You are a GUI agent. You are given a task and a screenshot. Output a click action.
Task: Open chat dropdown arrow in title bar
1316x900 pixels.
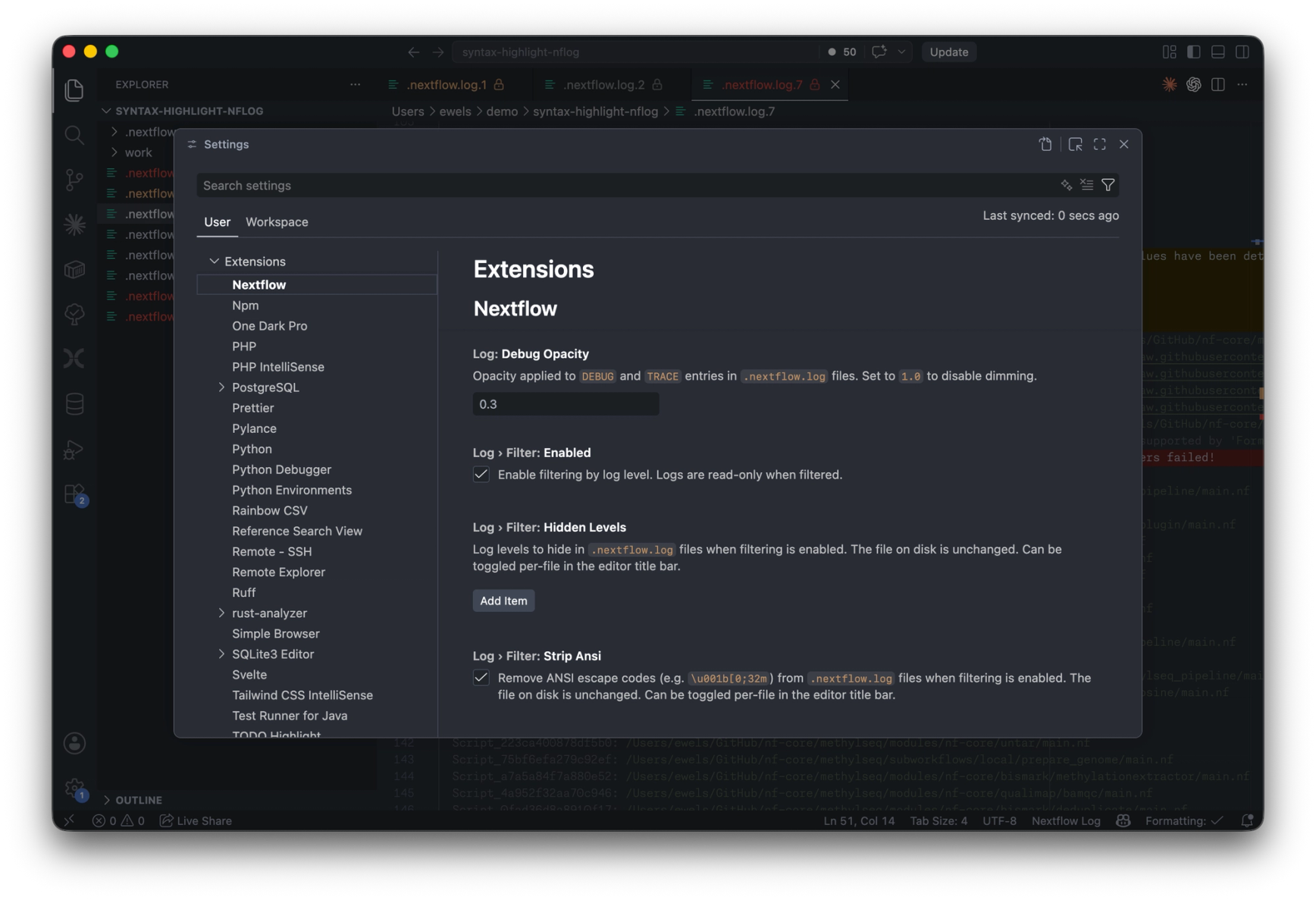coord(901,52)
